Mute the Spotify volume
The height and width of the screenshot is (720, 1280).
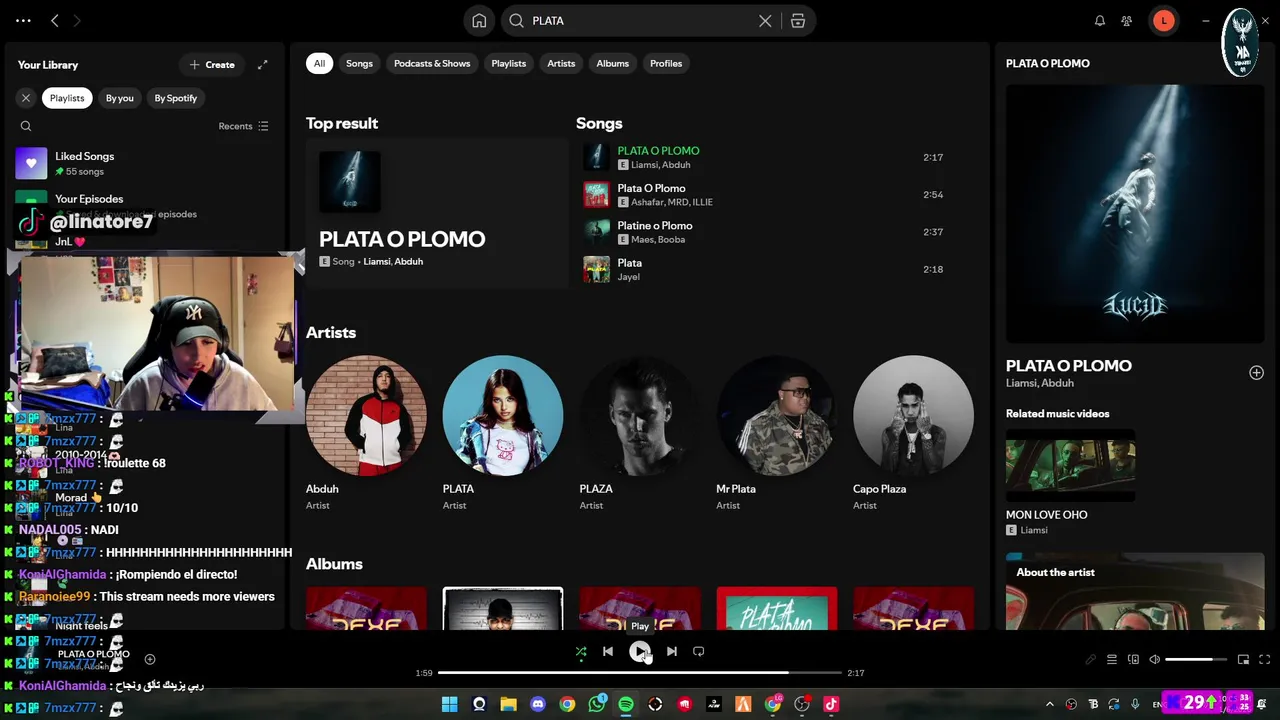[1155, 660]
